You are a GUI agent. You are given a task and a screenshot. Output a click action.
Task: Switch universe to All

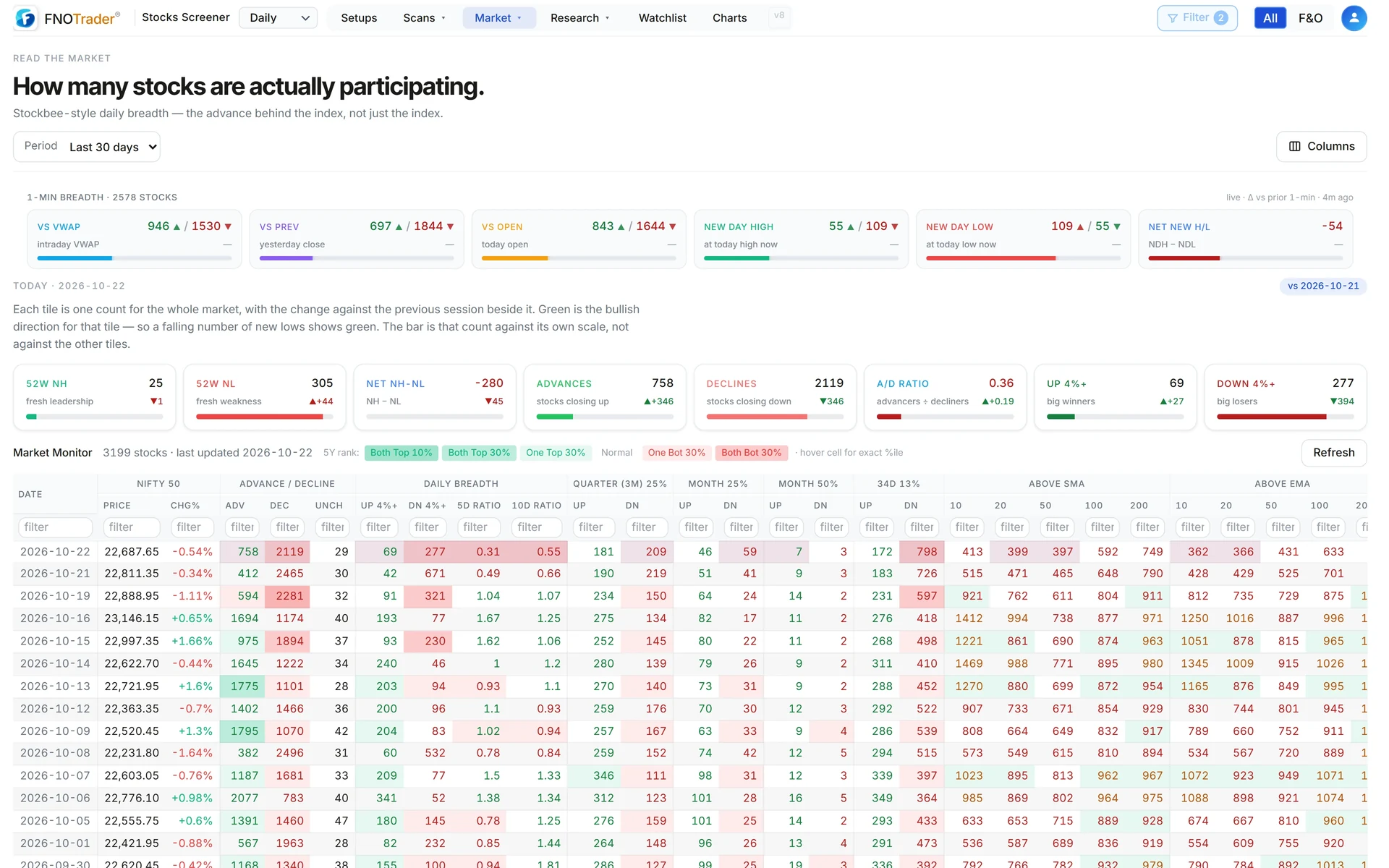click(x=1270, y=18)
